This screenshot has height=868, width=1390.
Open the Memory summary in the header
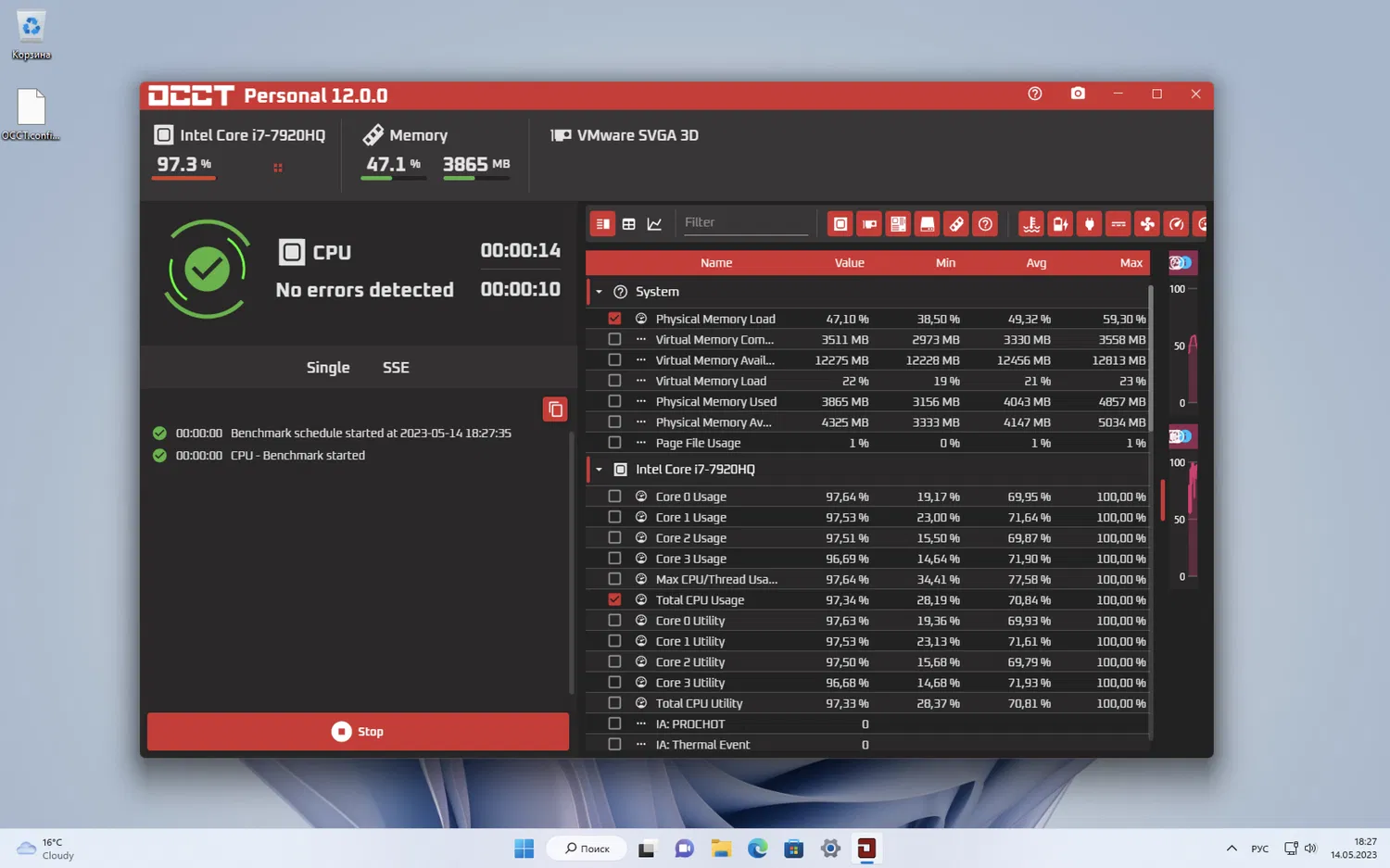coord(406,135)
